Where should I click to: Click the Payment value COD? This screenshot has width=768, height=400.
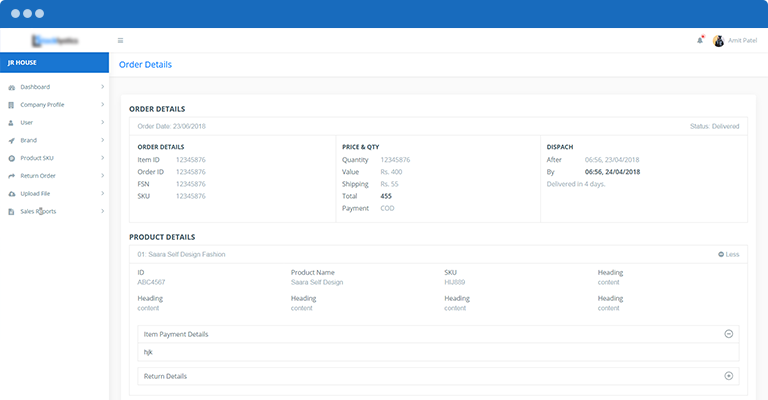coord(387,208)
